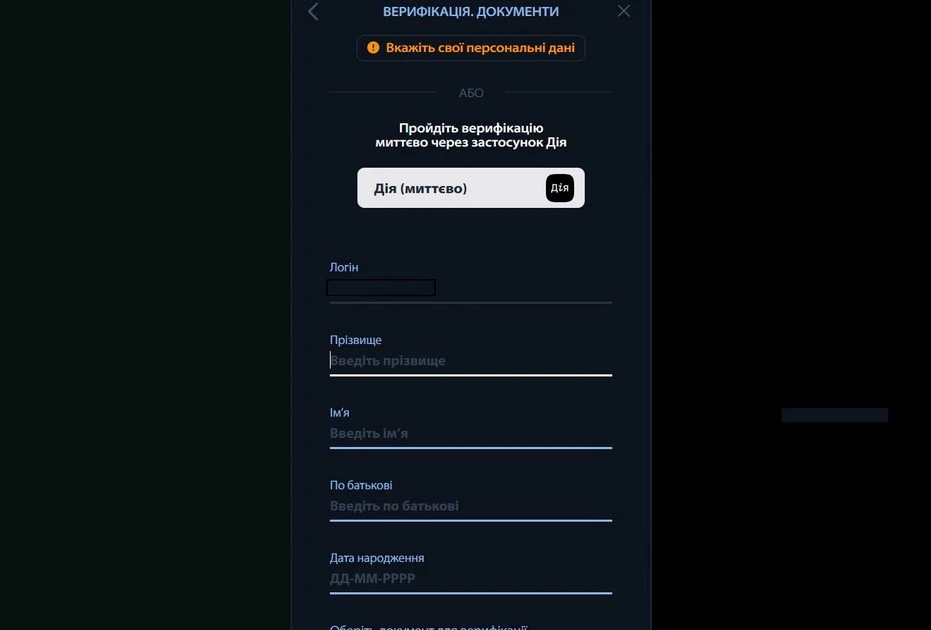Click the Логін field value
931x630 pixels.
click(x=381, y=288)
